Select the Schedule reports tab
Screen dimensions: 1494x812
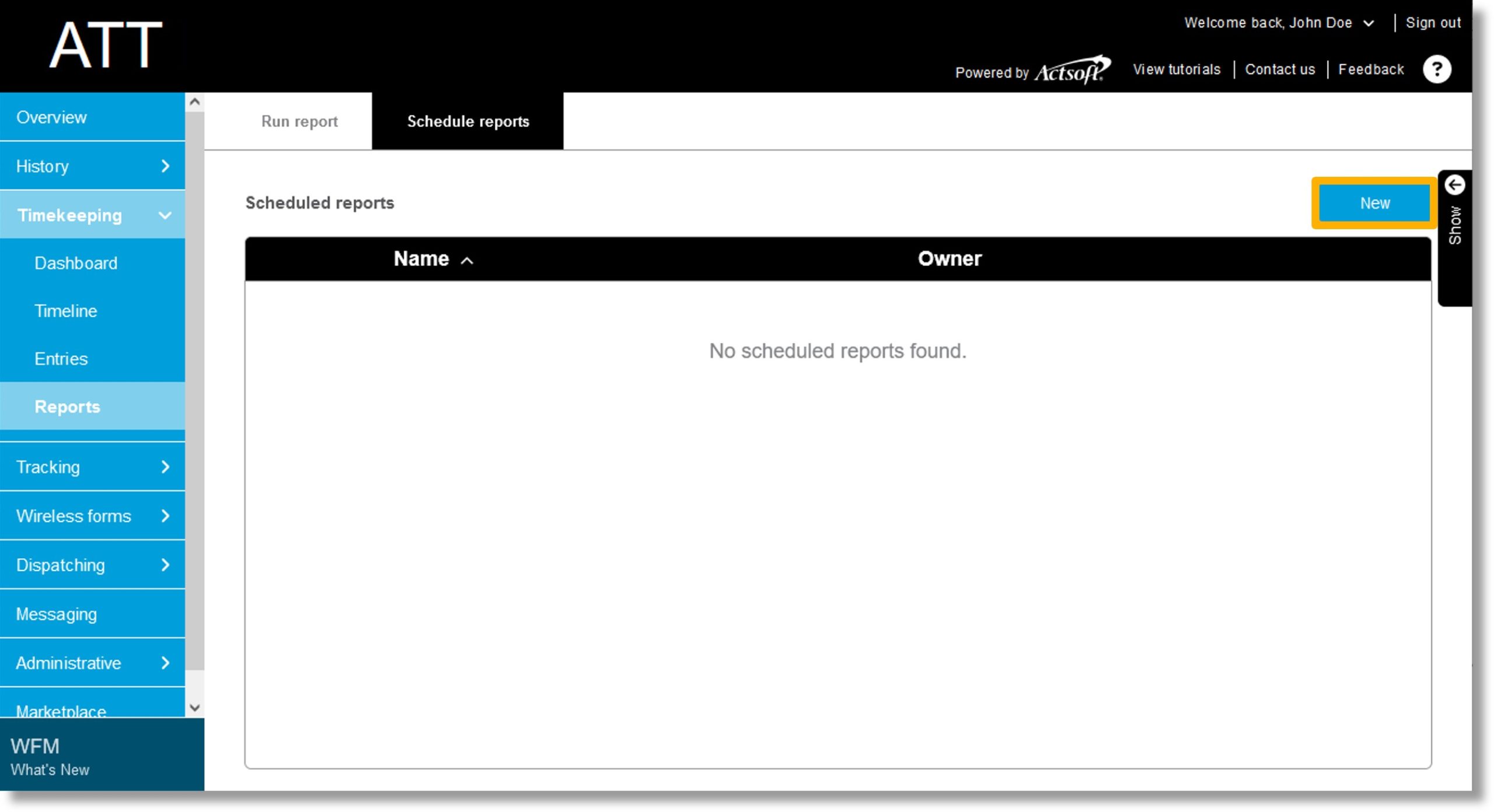click(x=467, y=121)
